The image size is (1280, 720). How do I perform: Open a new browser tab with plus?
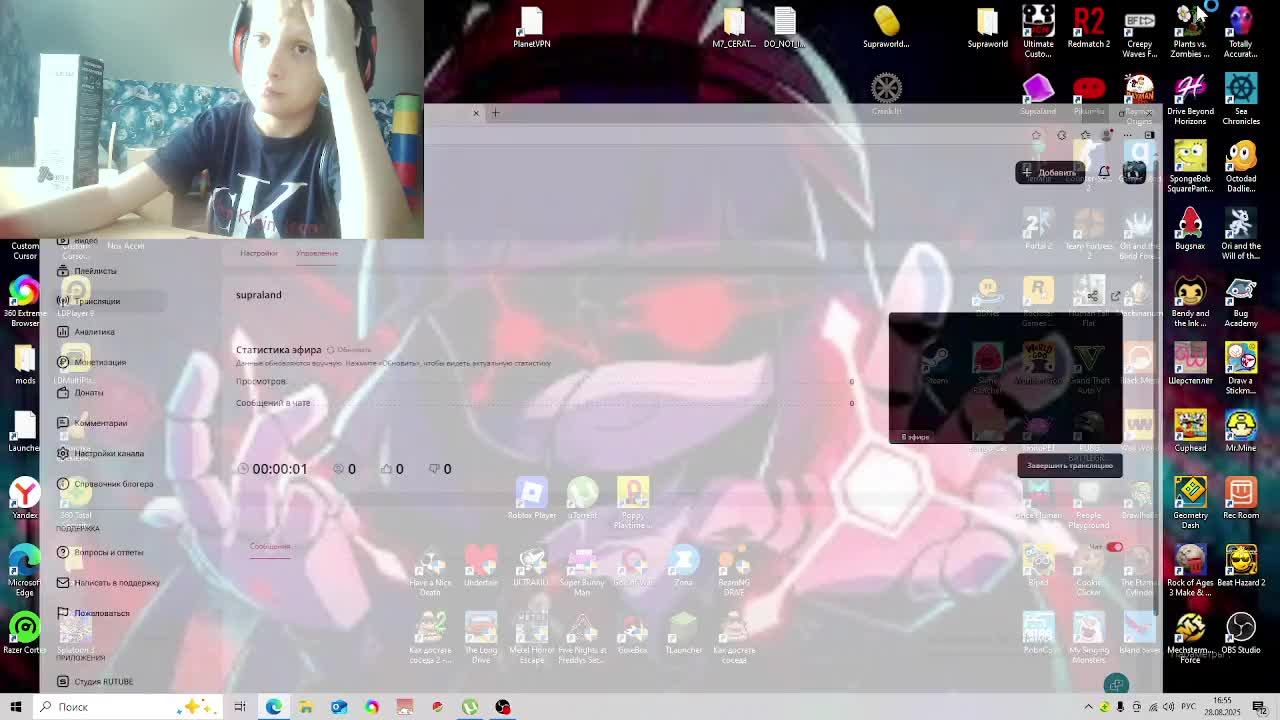[x=494, y=113]
